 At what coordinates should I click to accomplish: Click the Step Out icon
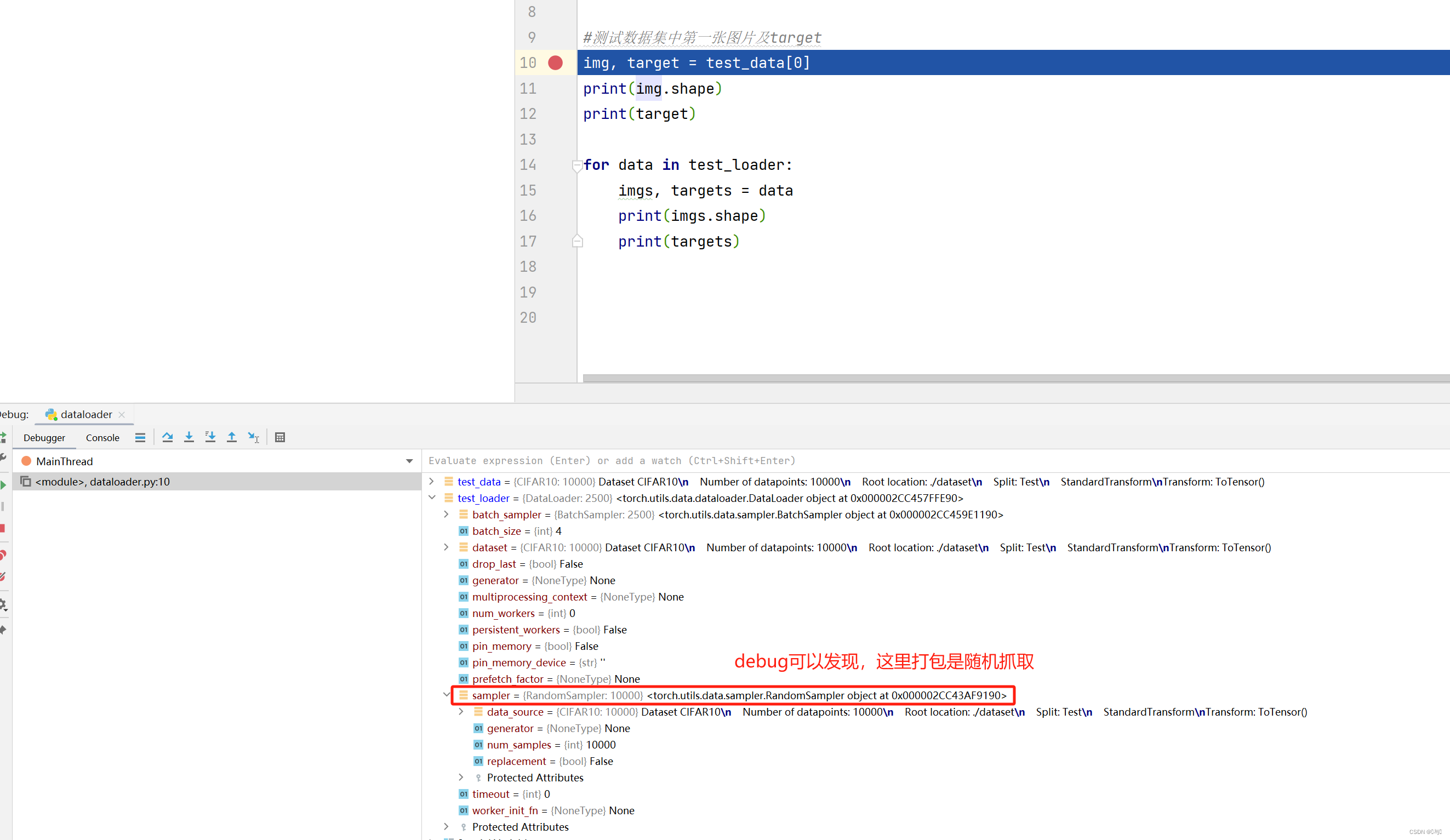click(x=231, y=437)
